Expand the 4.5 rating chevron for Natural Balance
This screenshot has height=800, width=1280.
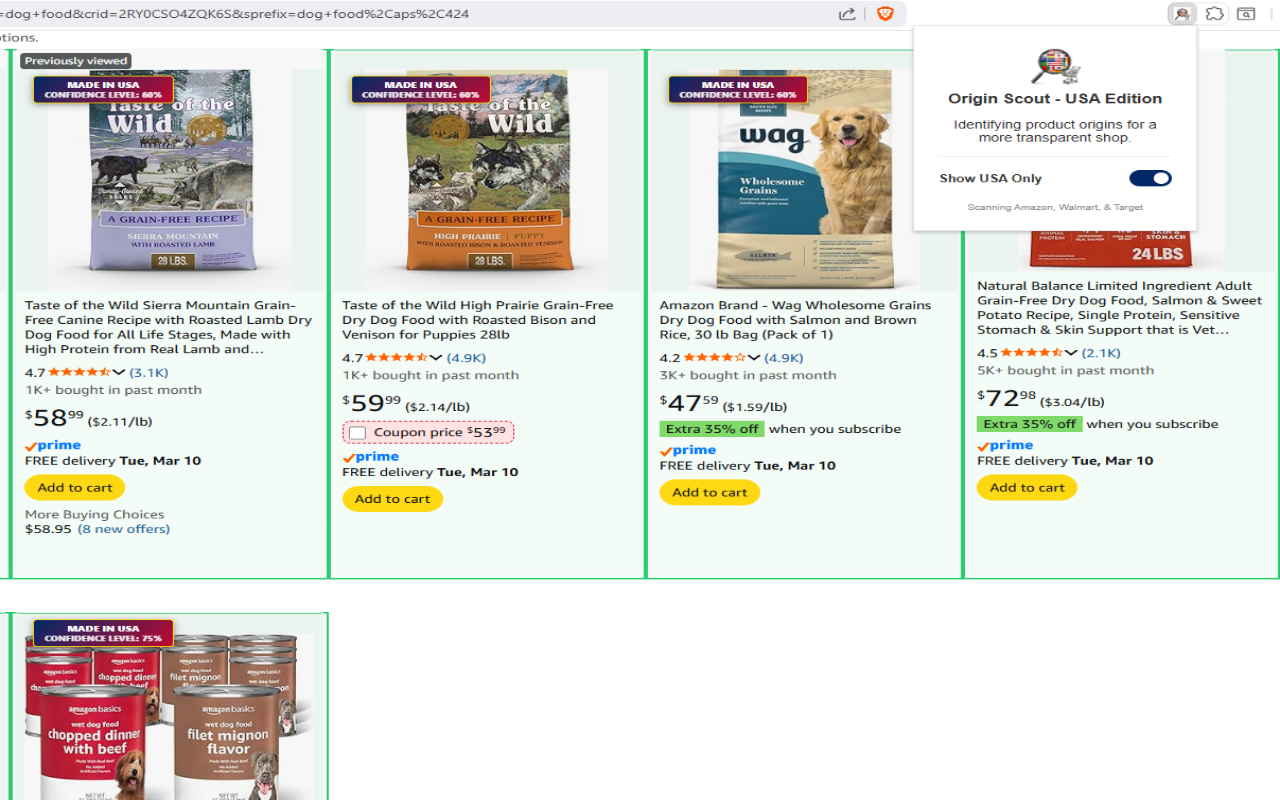[x=1071, y=352]
